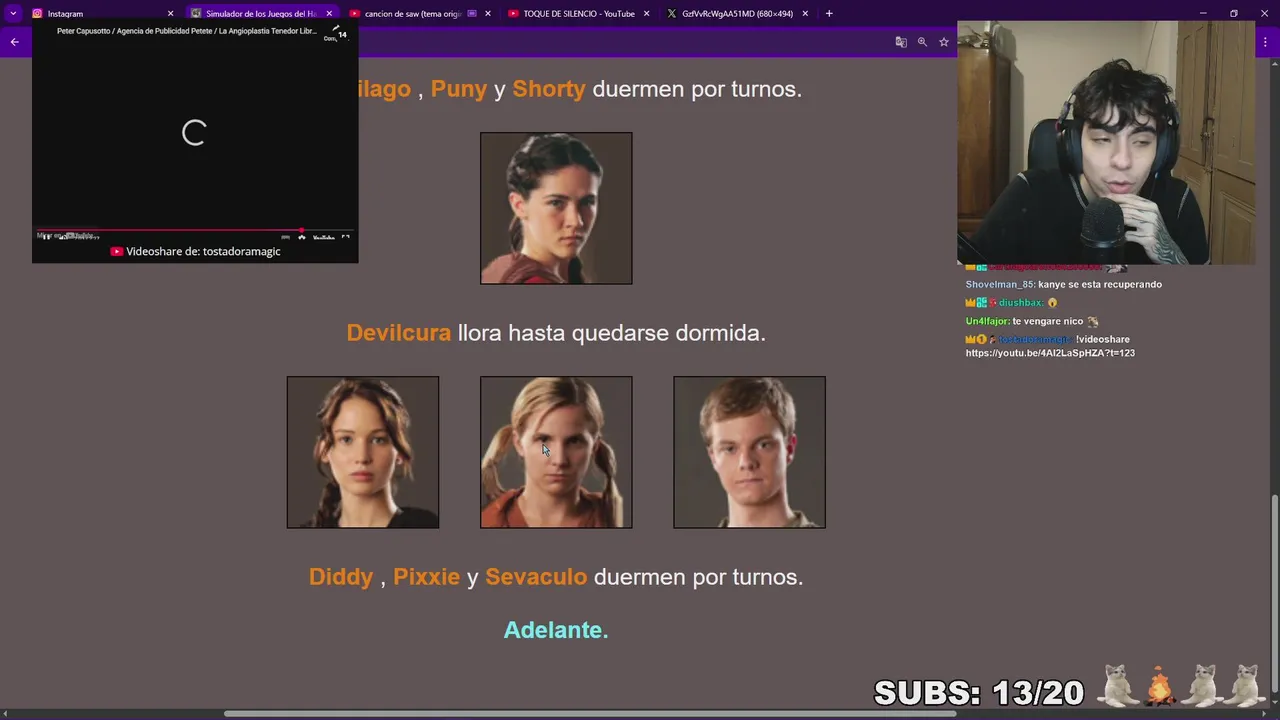Open the zoom magnifier icon in address bar

[x=922, y=42]
